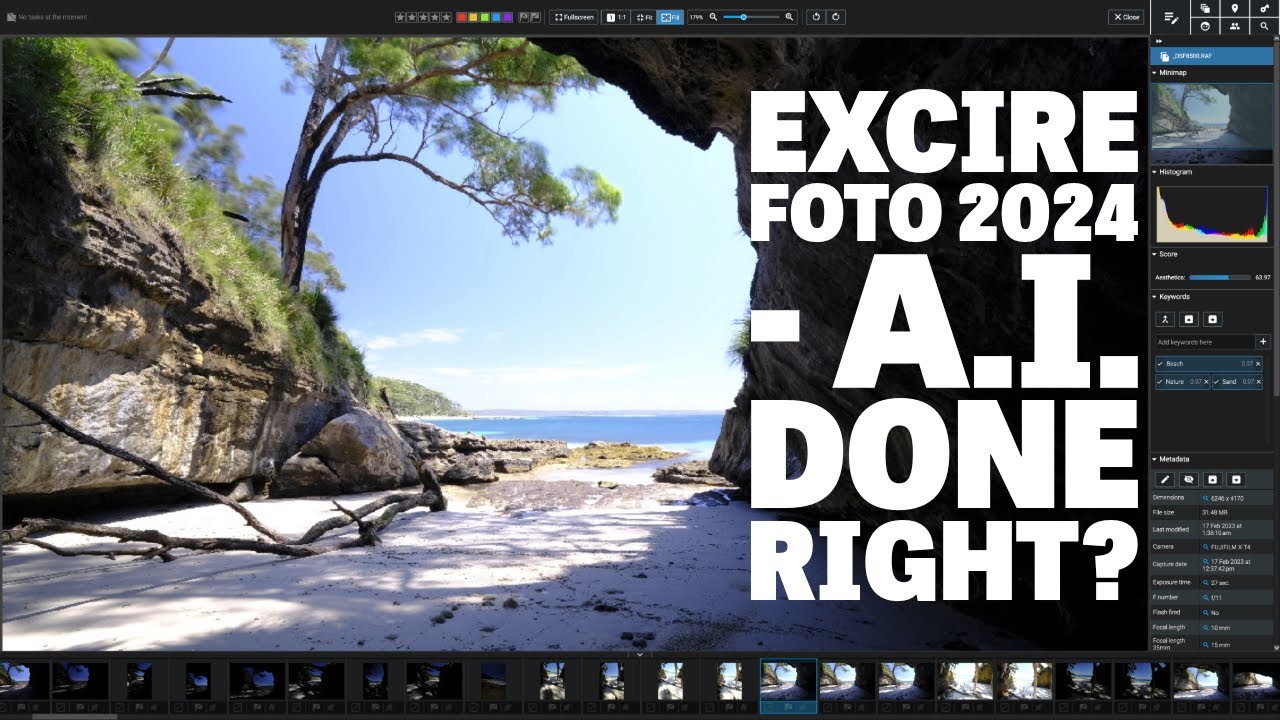This screenshot has height=720, width=1280.
Task: Click the Minimap preview image
Action: coord(1212,123)
